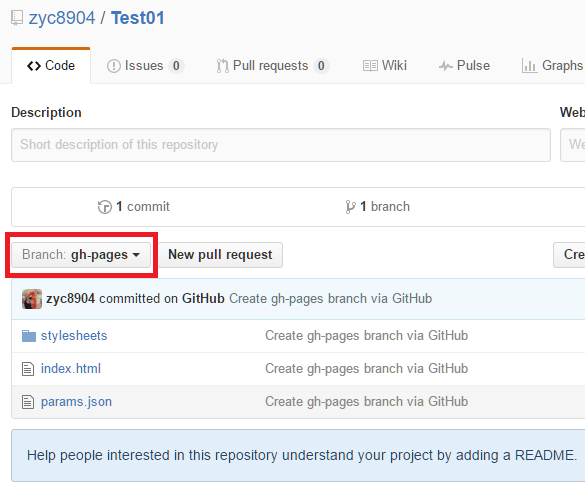Click the branch fork icon near 1 branch
This screenshot has width=585, height=492.
tap(350, 207)
